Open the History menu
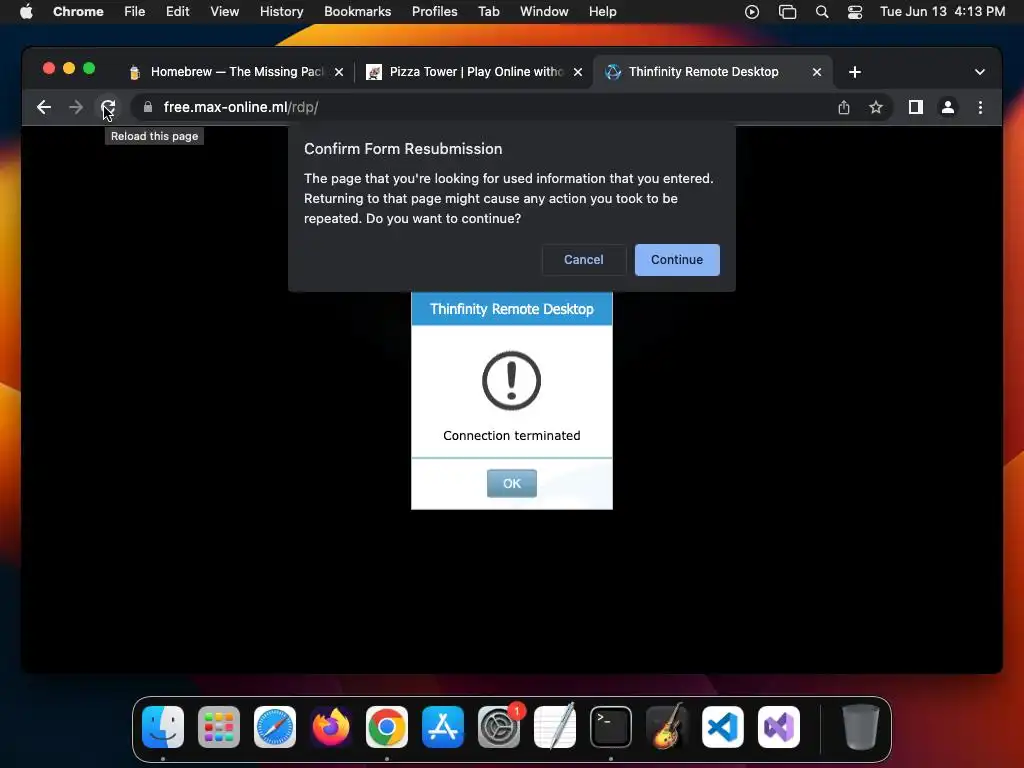Viewport: 1024px width, 768px height. (281, 12)
